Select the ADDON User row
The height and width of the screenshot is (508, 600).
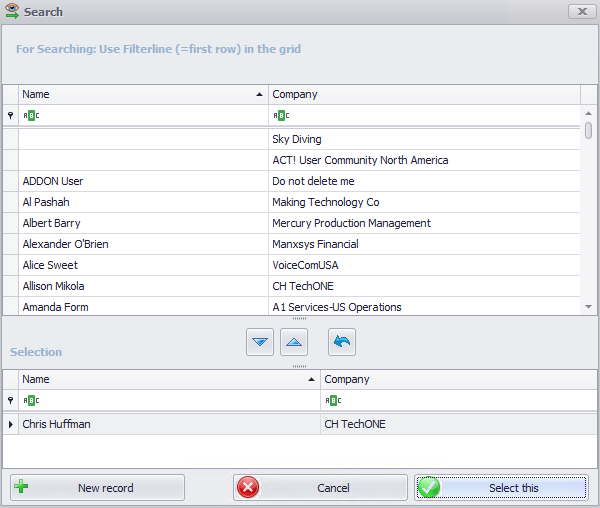tap(292, 181)
